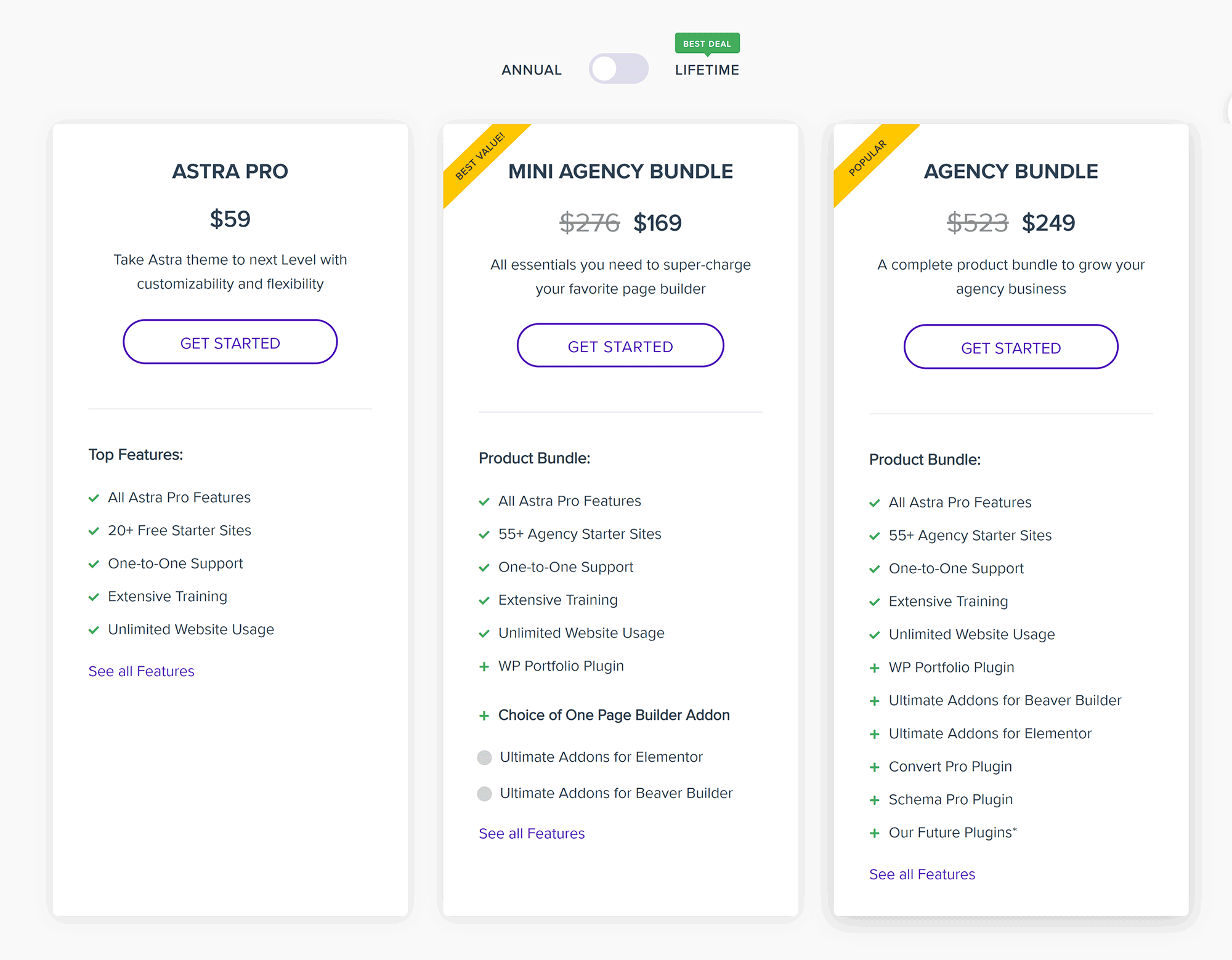Toggle the Annual/Lifetime pricing switch

pyautogui.click(x=618, y=68)
